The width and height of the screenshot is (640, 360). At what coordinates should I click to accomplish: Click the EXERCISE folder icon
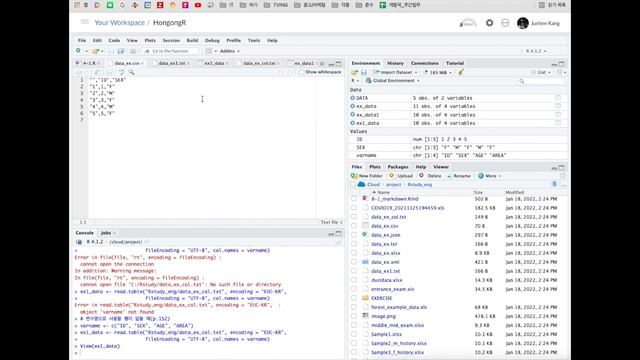click(365, 298)
